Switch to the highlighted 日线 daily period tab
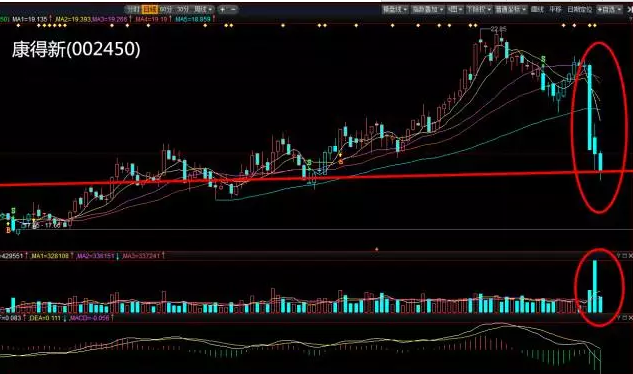 tap(149, 9)
